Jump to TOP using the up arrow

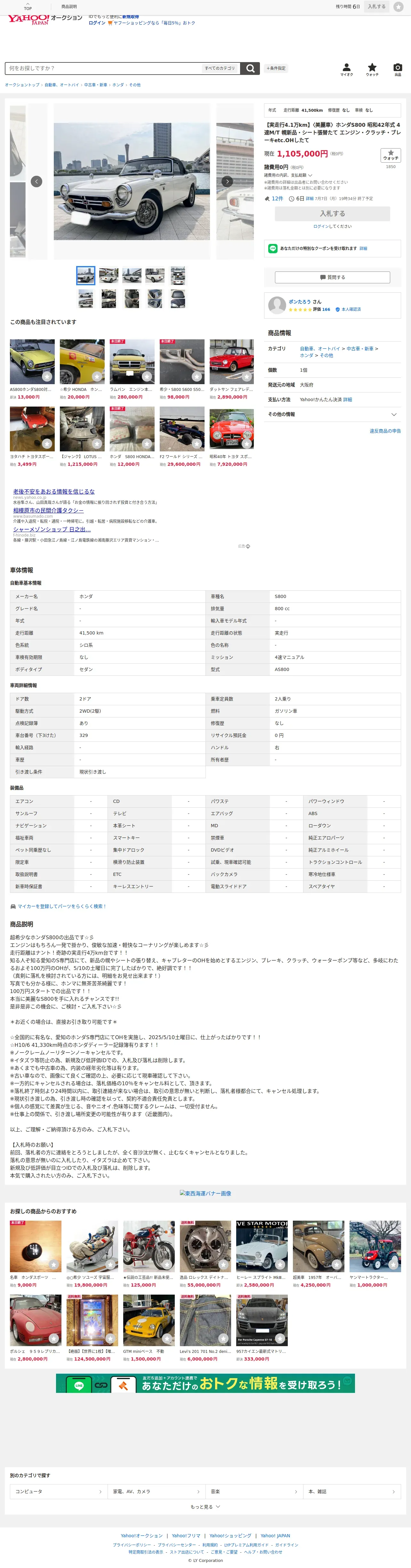(28, 6)
